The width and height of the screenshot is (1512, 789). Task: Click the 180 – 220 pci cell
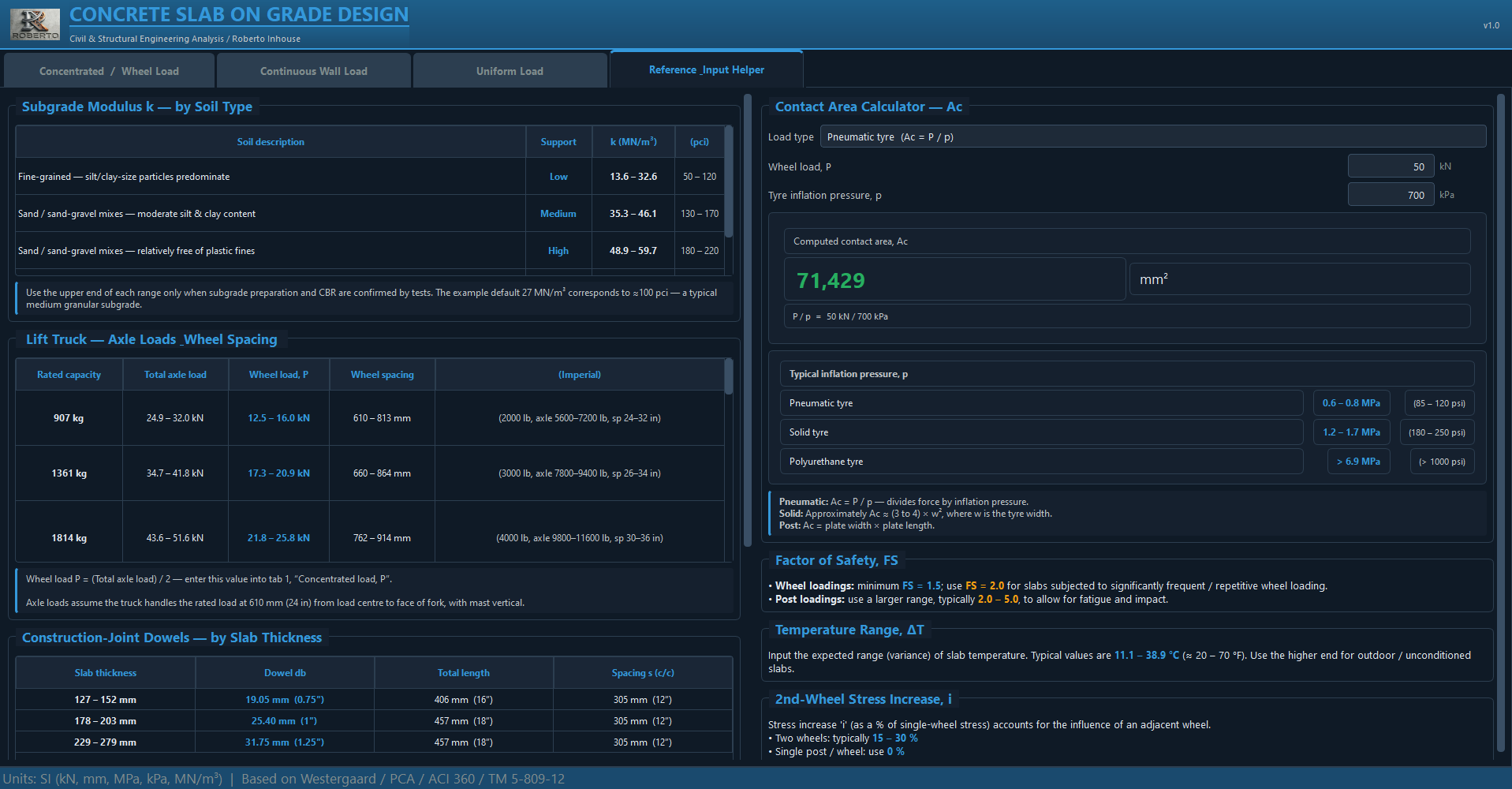pos(700,251)
